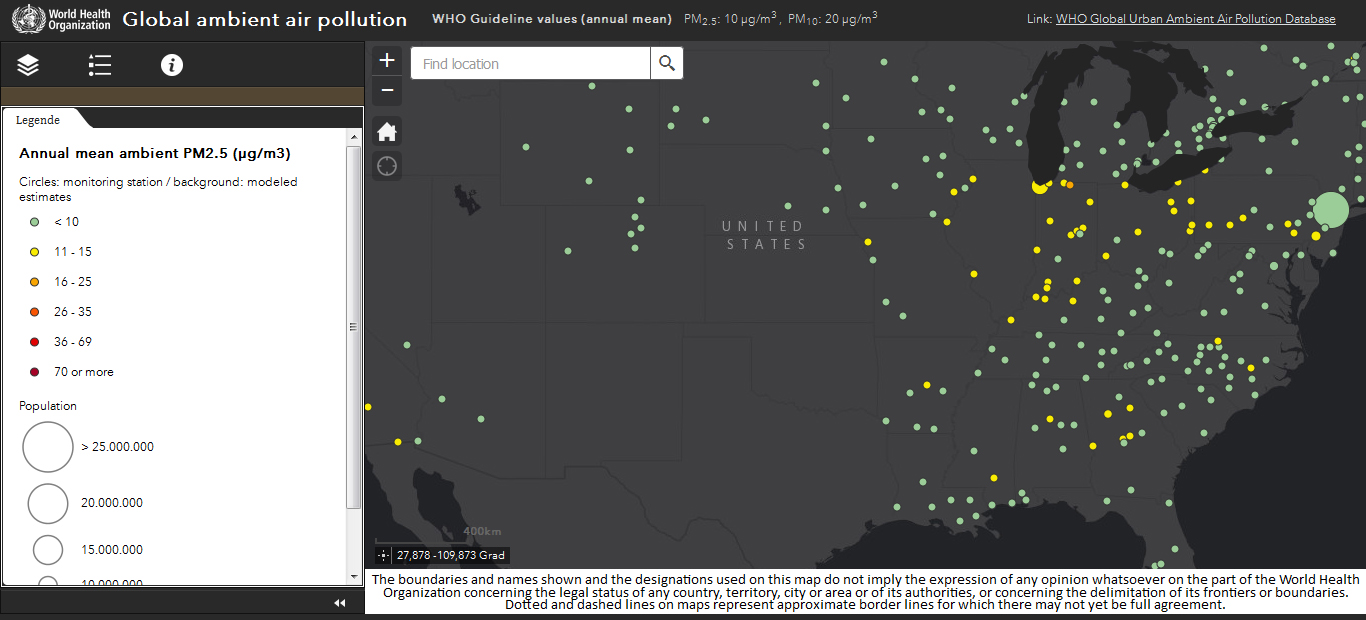Click the yellow Chicago monitoring station circle
The image size is (1366, 620).
coord(1039,186)
